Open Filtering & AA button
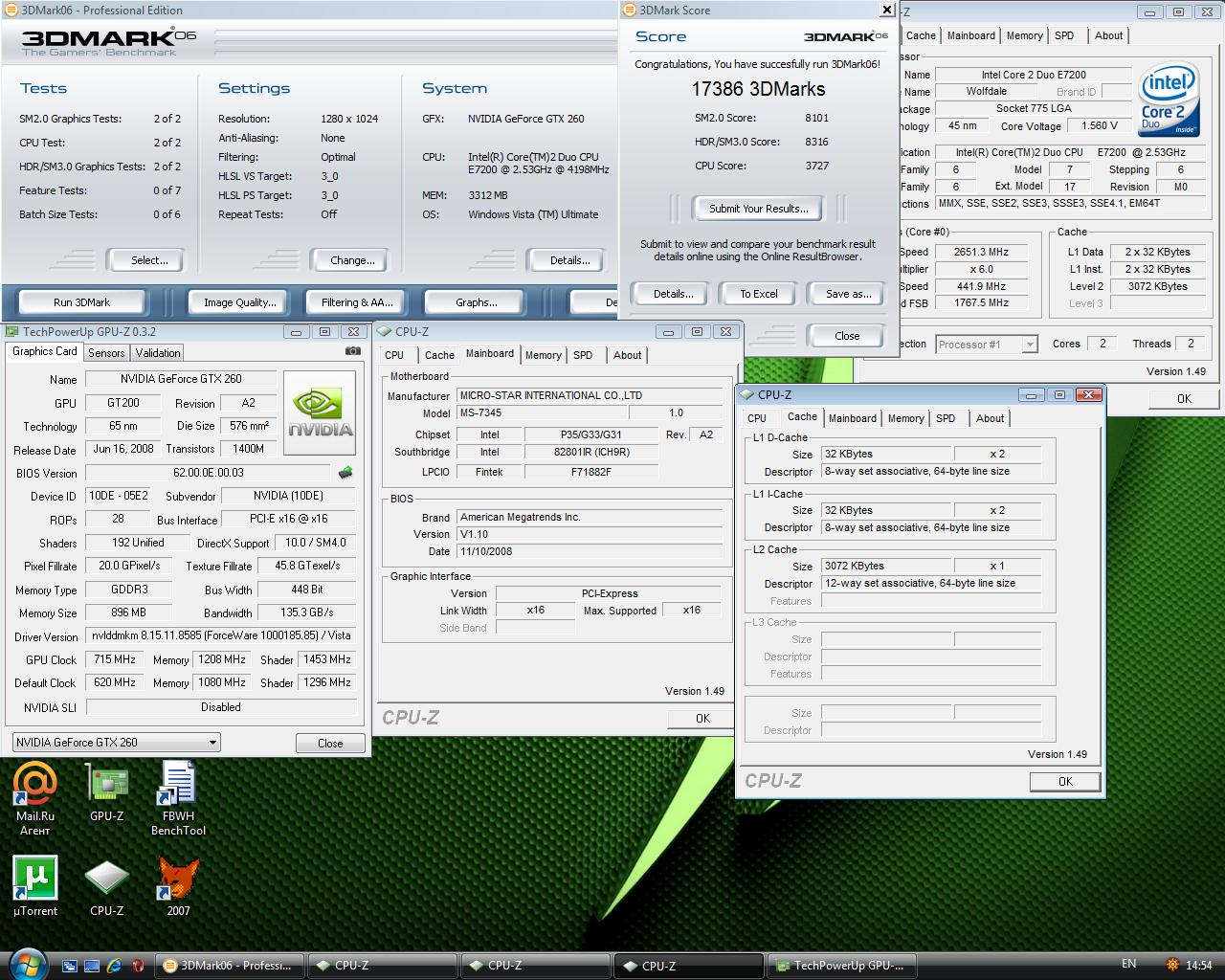The height and width of the screenshot is (980, 1225). [356, 302]
